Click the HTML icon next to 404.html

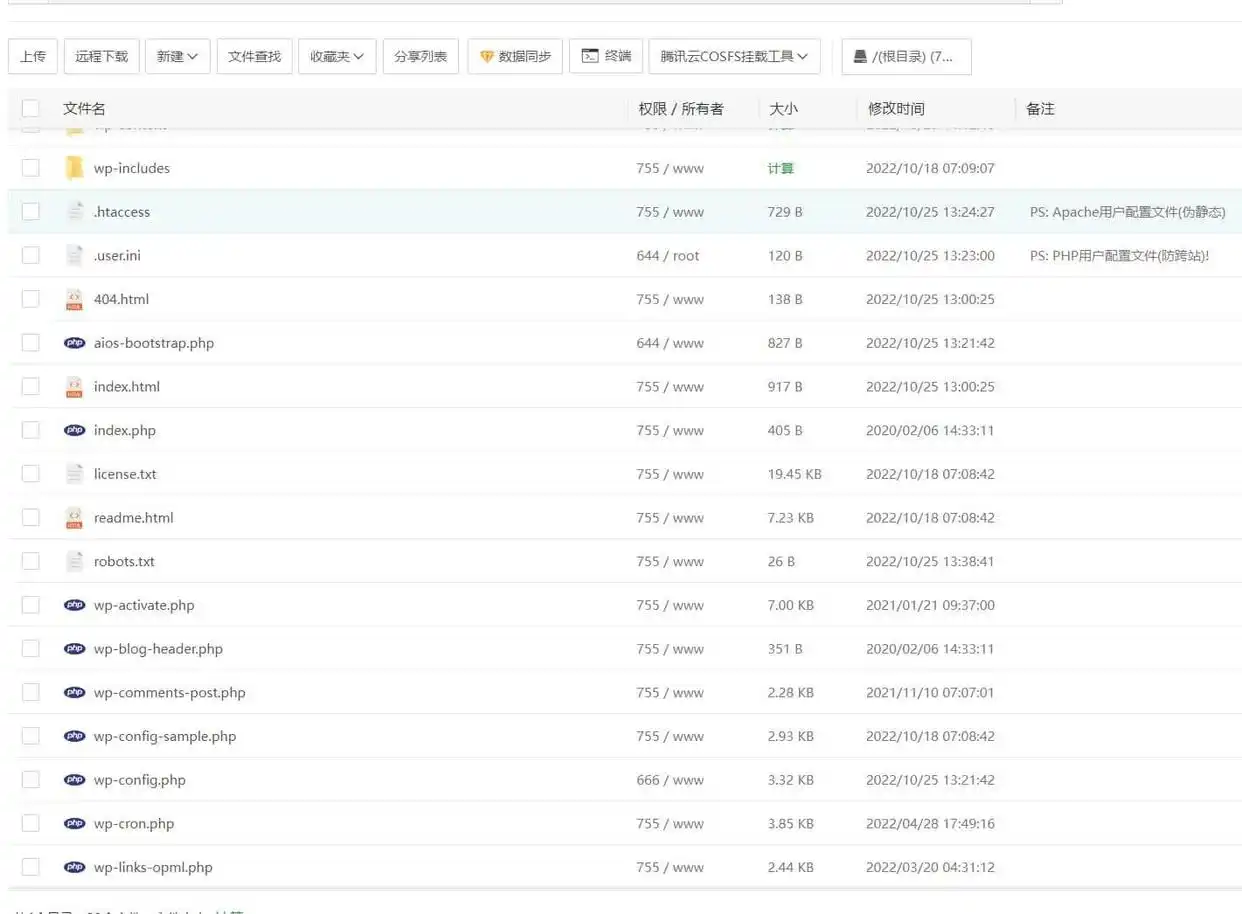click(74, 299)
